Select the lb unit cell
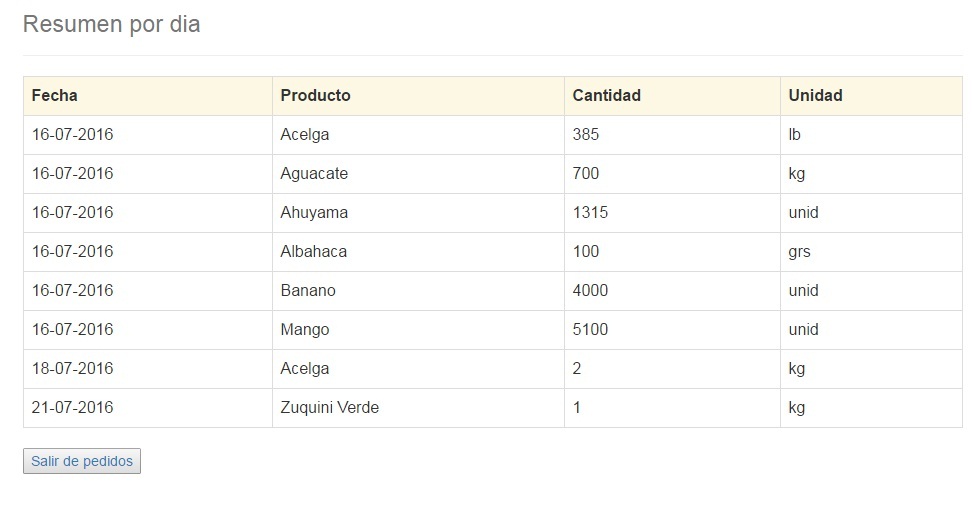Image resolution: width=973 pixels, height=512 pixels. click(871, 135)
